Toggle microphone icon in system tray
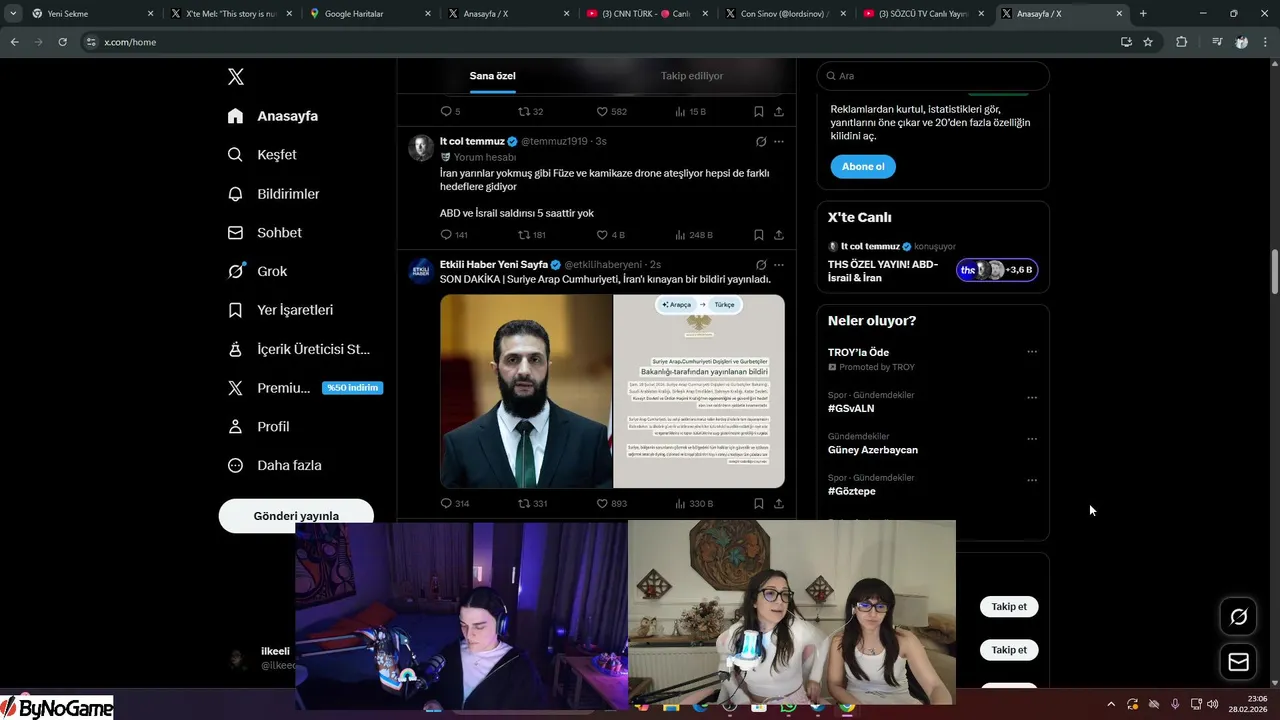 pyautogui.click(x=1175, y=704)
